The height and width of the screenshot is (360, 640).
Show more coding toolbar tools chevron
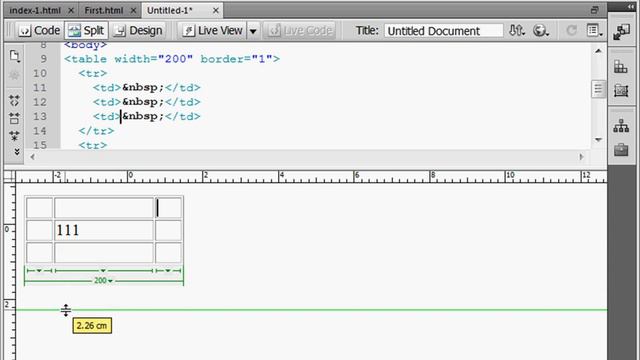tap(17, 152)
